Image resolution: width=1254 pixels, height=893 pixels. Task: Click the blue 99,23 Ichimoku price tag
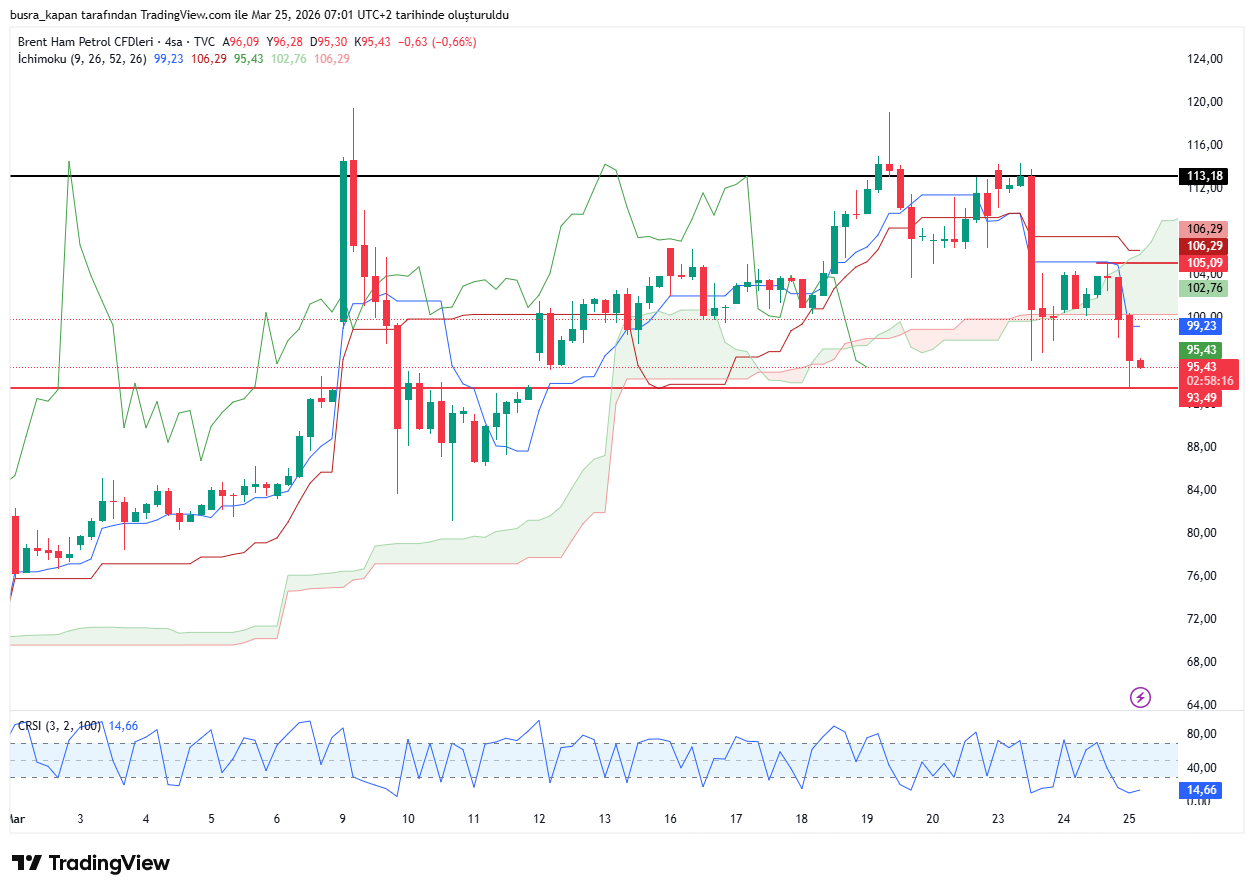(x=1201, y=326)
